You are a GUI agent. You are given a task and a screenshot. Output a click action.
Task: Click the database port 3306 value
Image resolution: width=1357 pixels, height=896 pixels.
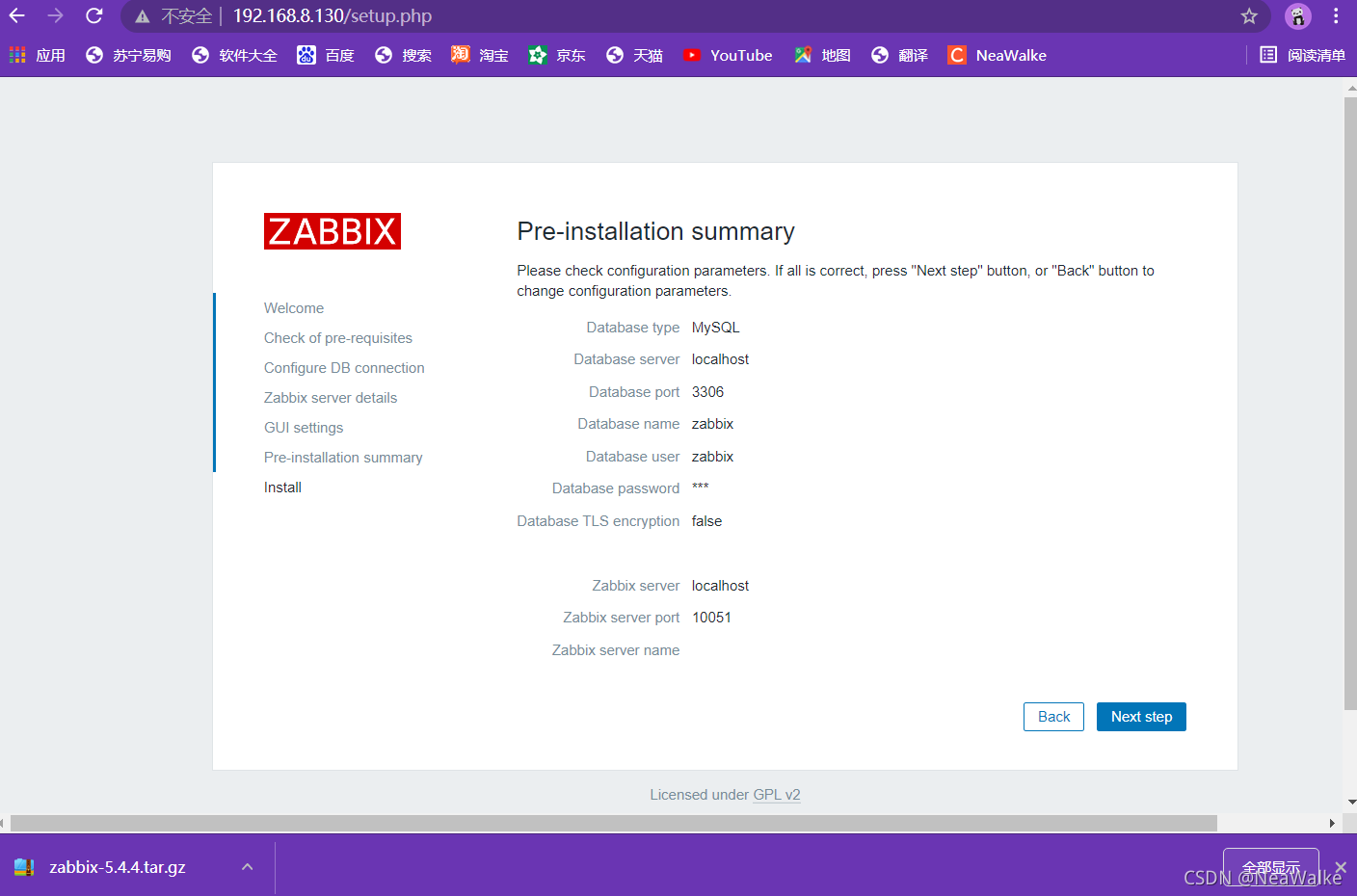pos(707,392)
